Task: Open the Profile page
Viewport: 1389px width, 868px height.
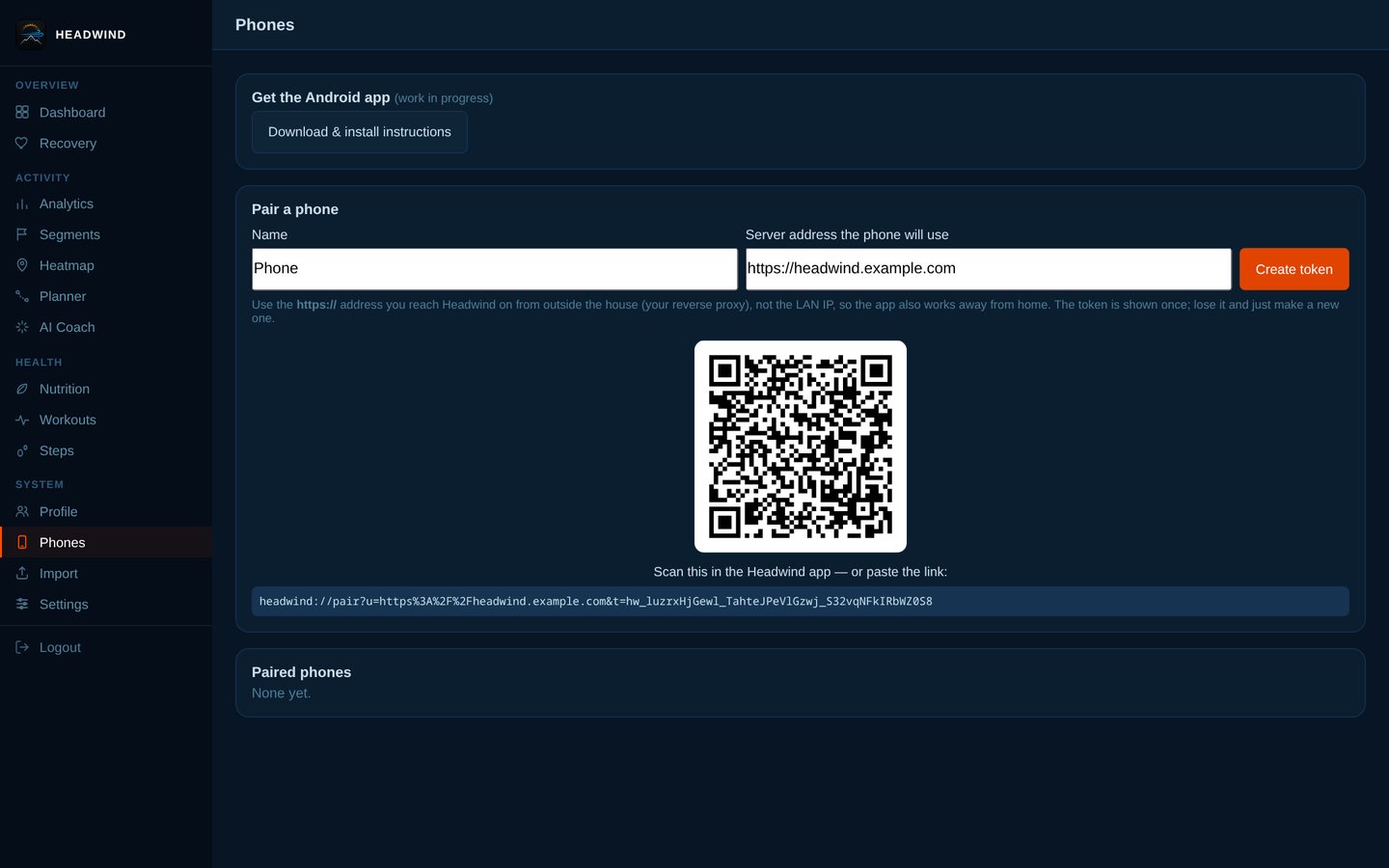Action: [x=106, y=511]
